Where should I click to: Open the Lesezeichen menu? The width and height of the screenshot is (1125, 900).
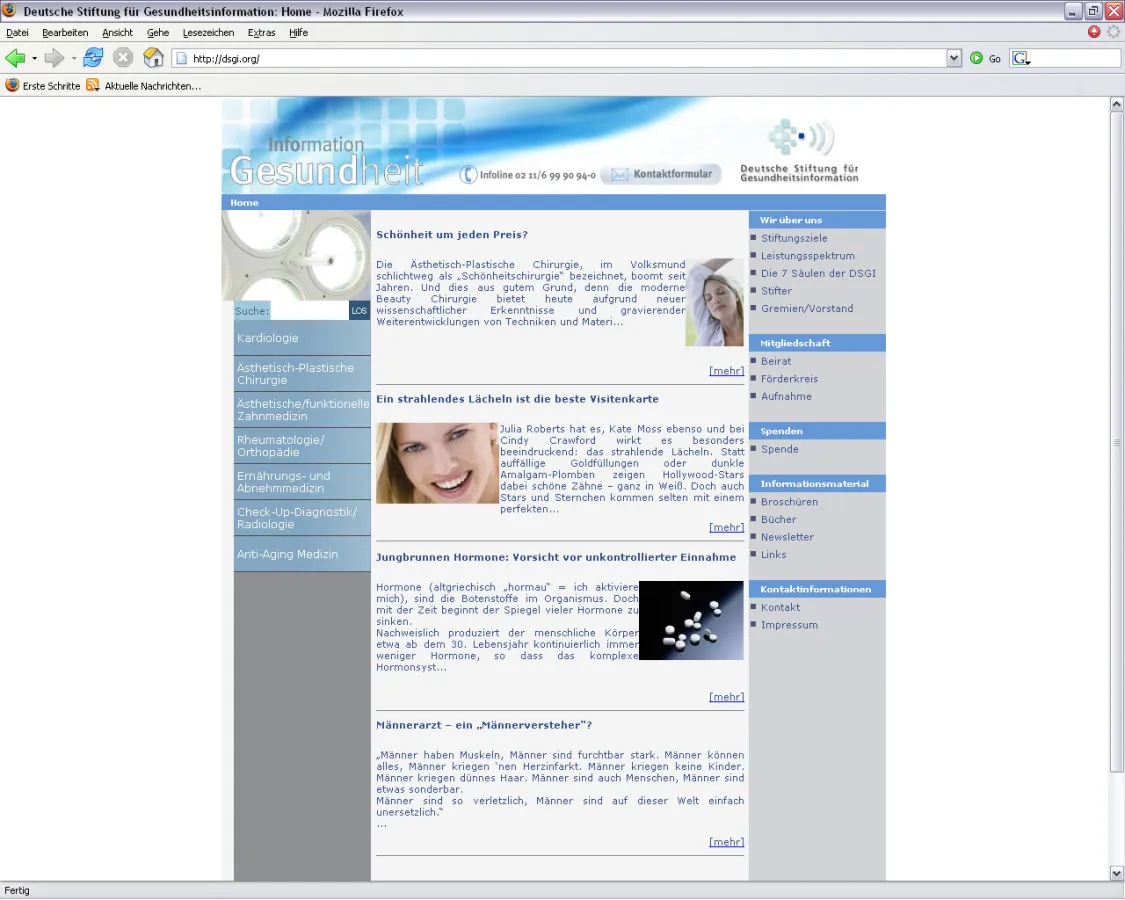tap(208, 33)
